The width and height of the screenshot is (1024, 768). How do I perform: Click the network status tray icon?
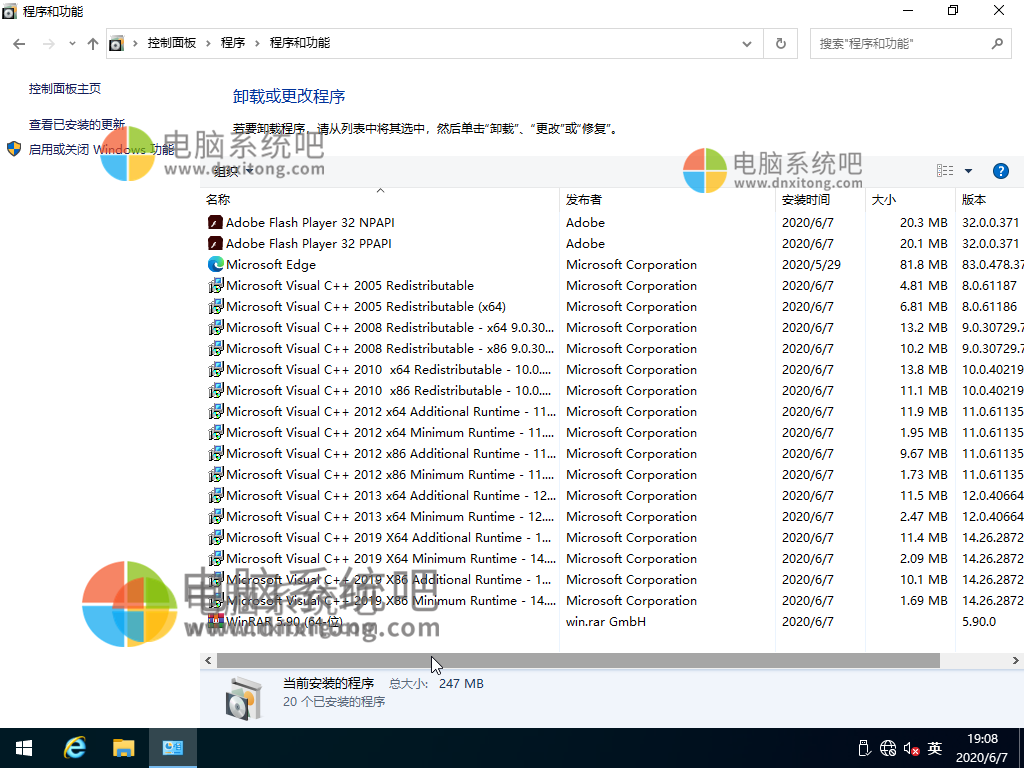tap(887, 747)
